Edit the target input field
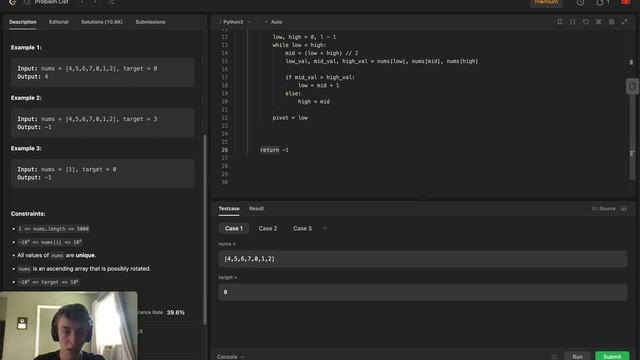 [x=423, y=292]
